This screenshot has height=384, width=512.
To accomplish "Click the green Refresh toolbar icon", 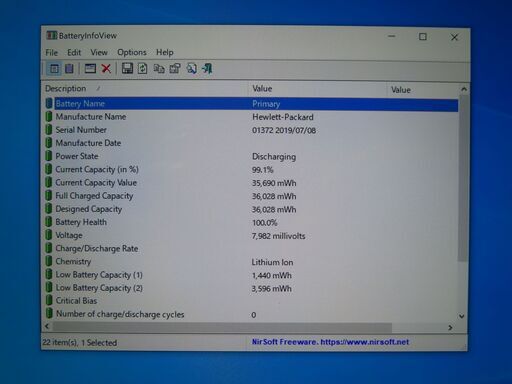I will (143, 68).
